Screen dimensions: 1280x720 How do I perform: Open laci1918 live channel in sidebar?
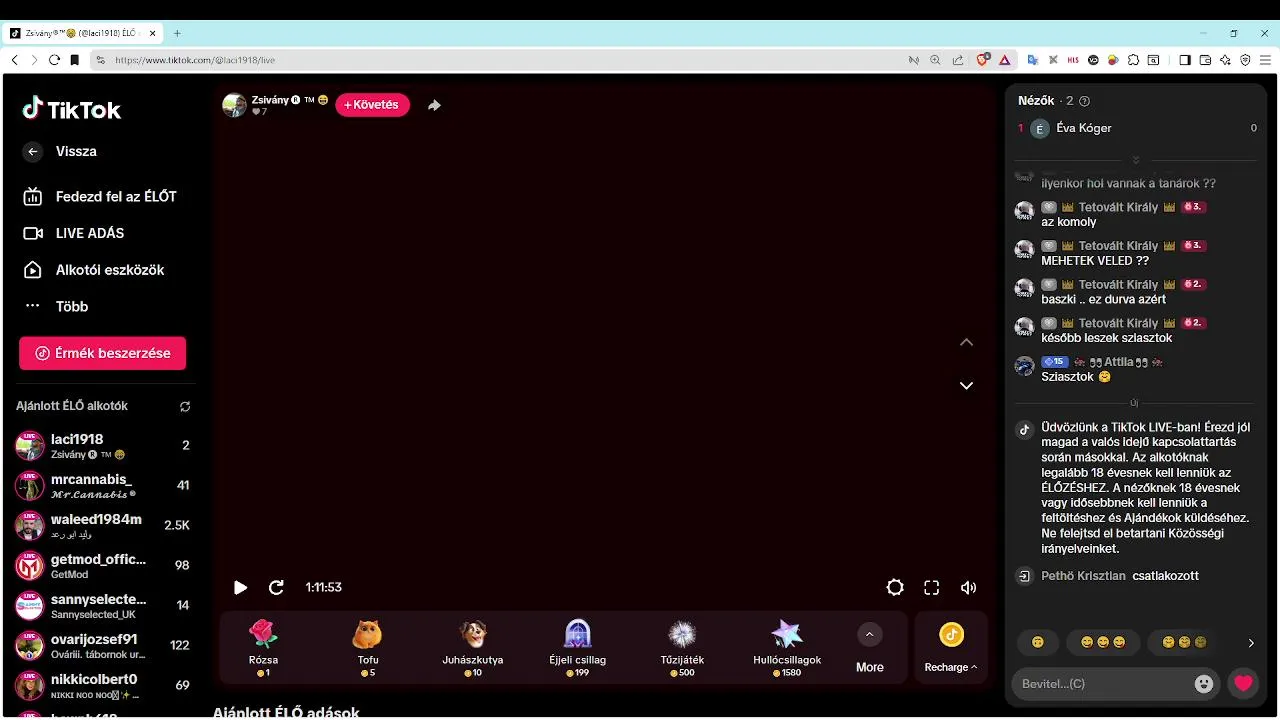pyautogui.click(x=102, y=446)
